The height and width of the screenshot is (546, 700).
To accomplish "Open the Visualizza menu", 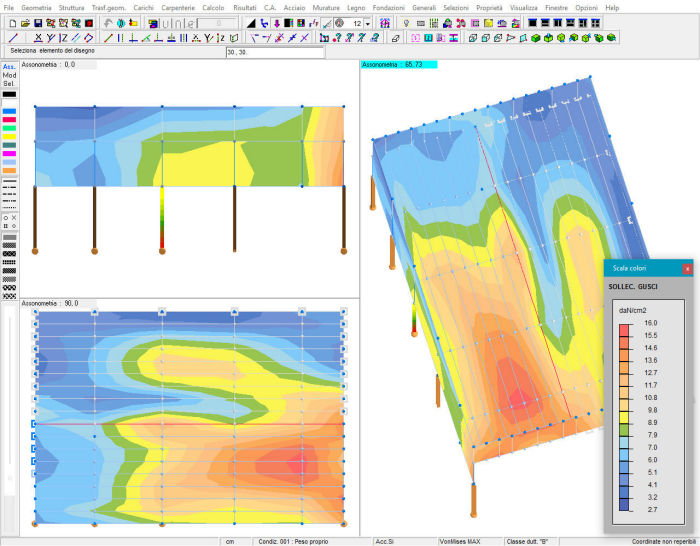I will tap(523, 7).
